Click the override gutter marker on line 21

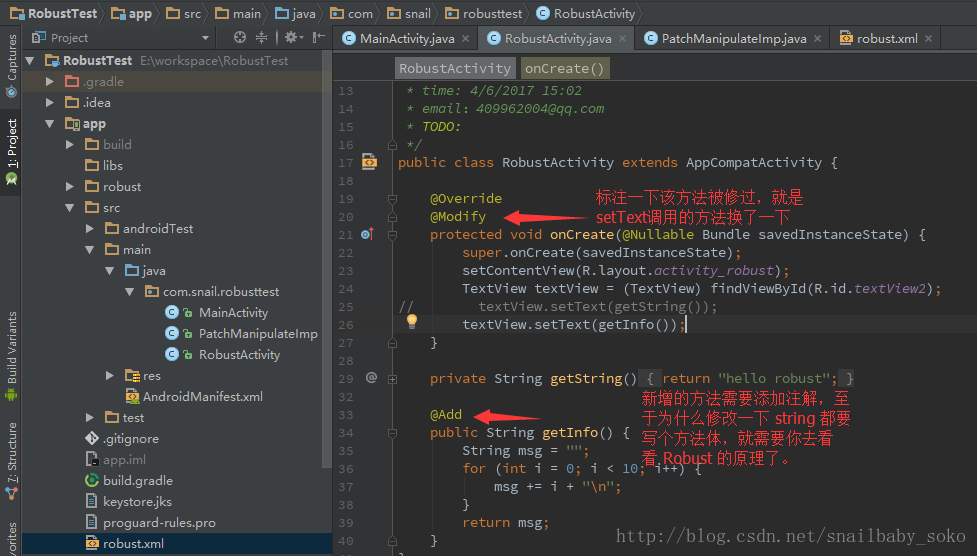tap(367, 234)
